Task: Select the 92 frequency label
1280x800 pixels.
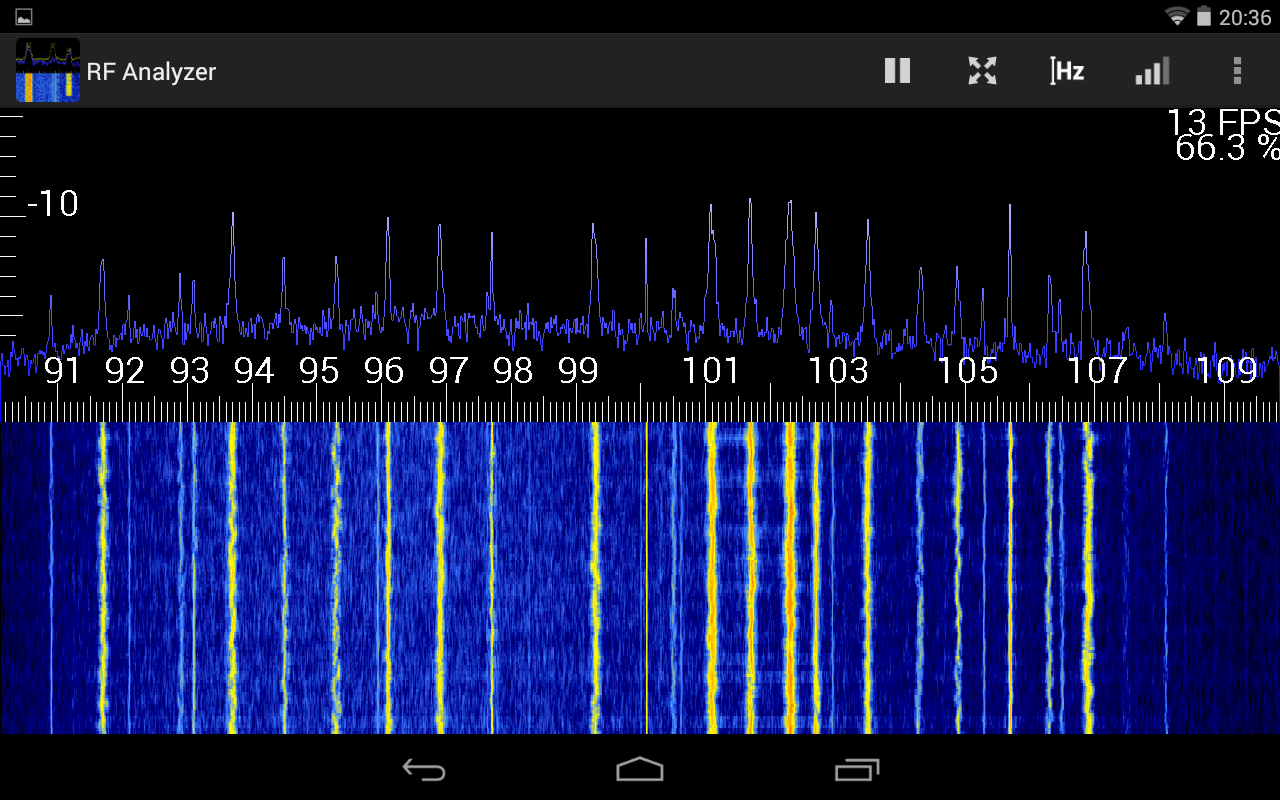Action: (125, 371)
